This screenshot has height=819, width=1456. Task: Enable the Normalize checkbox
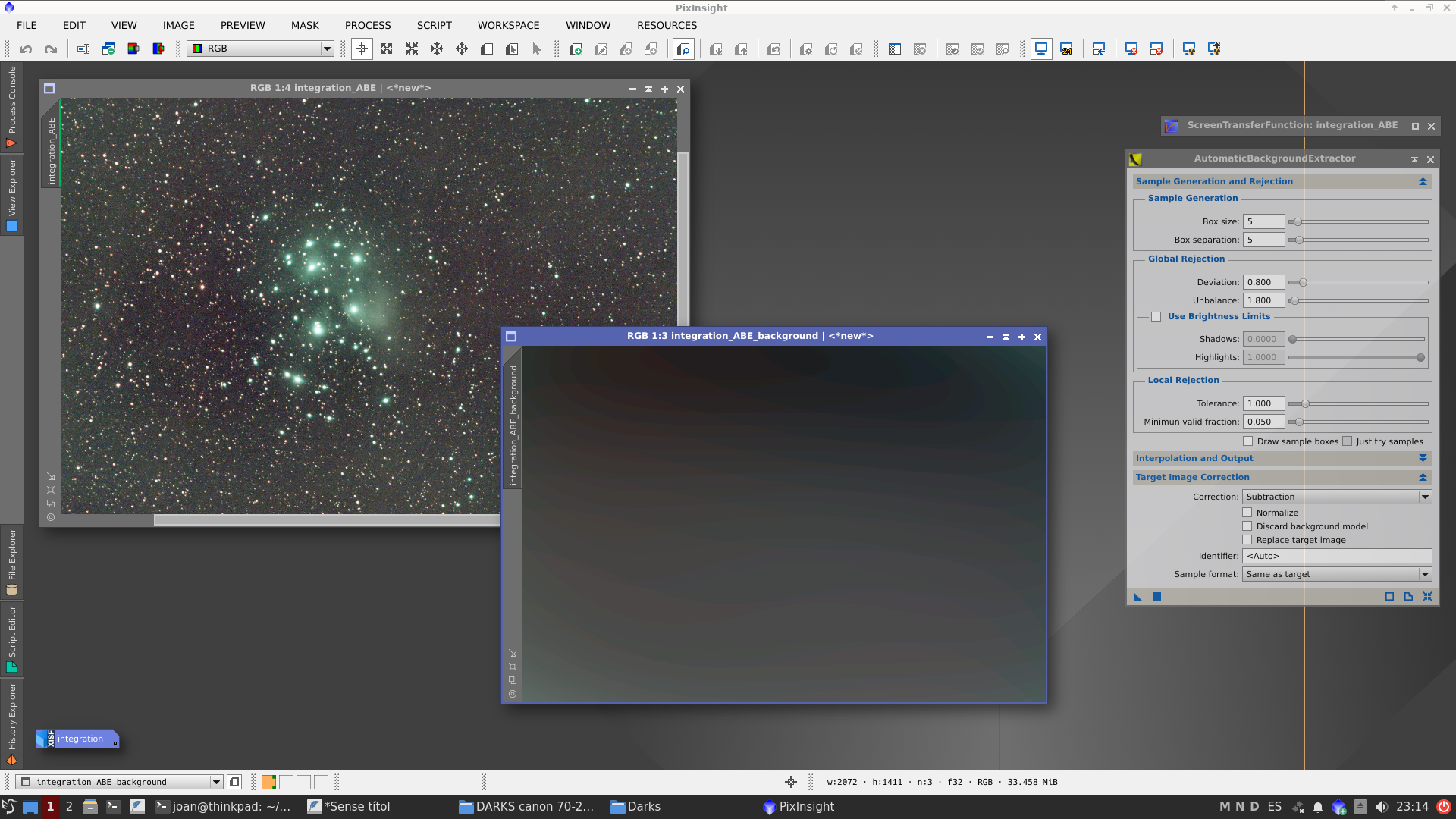1247,513
